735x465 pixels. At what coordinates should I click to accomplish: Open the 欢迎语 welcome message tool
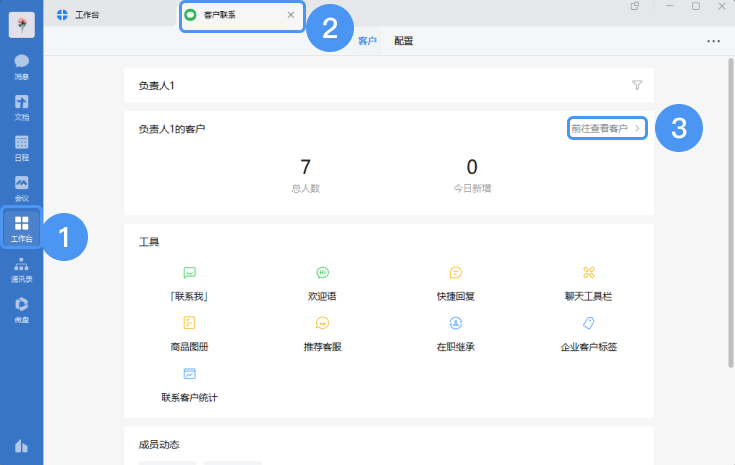323,272
